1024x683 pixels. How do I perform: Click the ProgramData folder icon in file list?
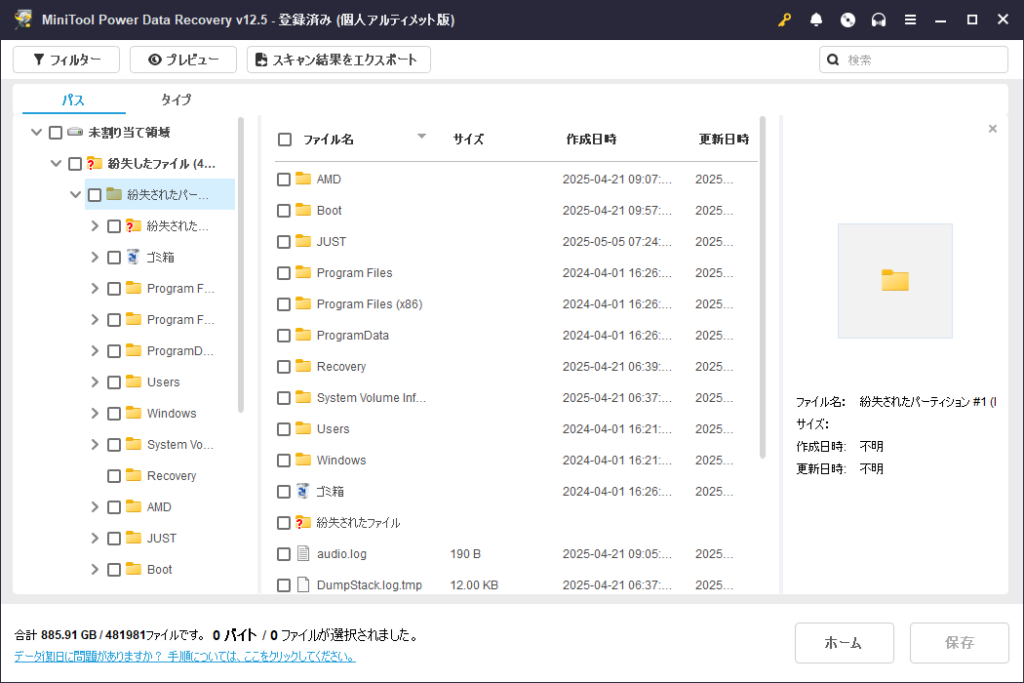click(303, 334)
